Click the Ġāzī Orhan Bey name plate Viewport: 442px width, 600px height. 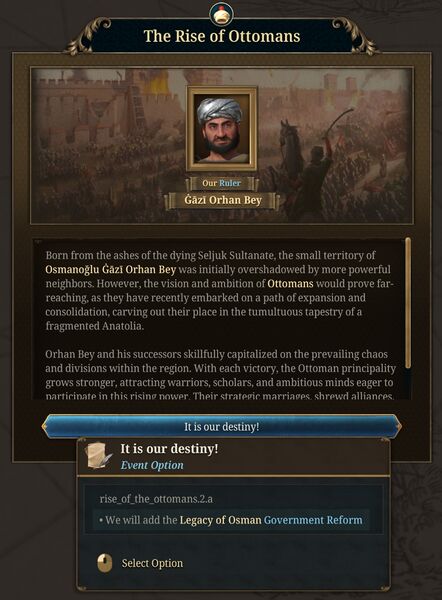pyautogui.click(x=222, y=200)
